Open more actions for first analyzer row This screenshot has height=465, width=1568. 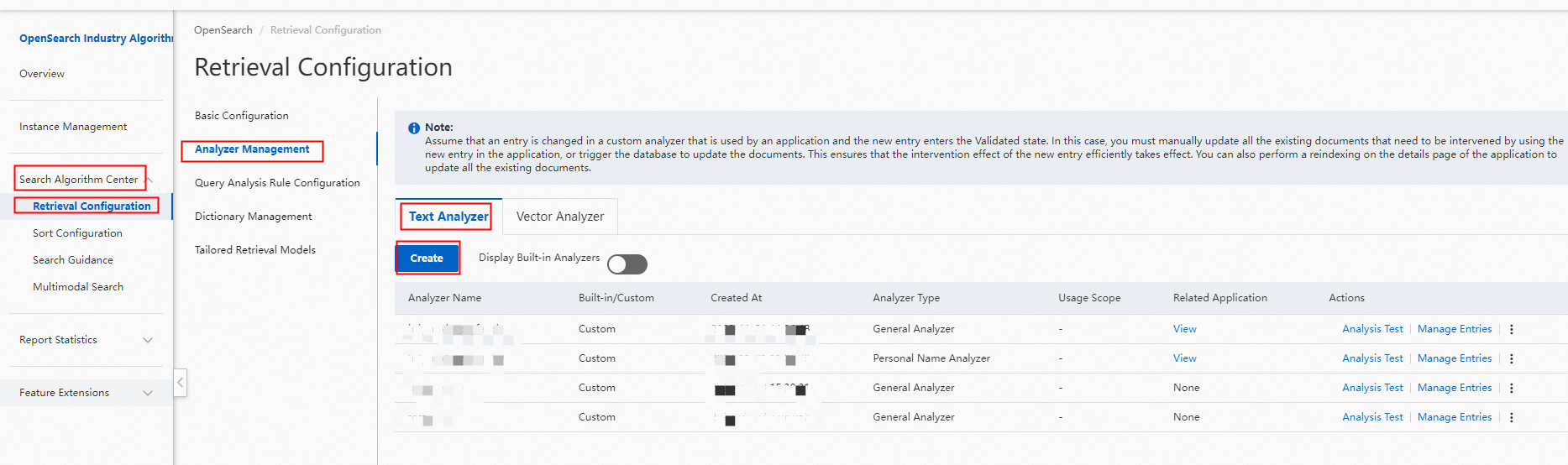1511,329
